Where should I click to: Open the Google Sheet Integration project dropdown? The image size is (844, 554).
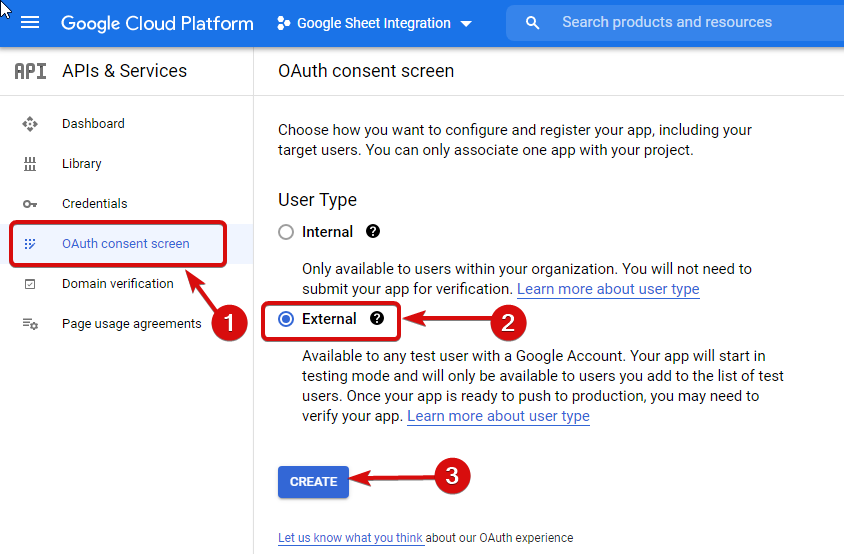(374, 23)
